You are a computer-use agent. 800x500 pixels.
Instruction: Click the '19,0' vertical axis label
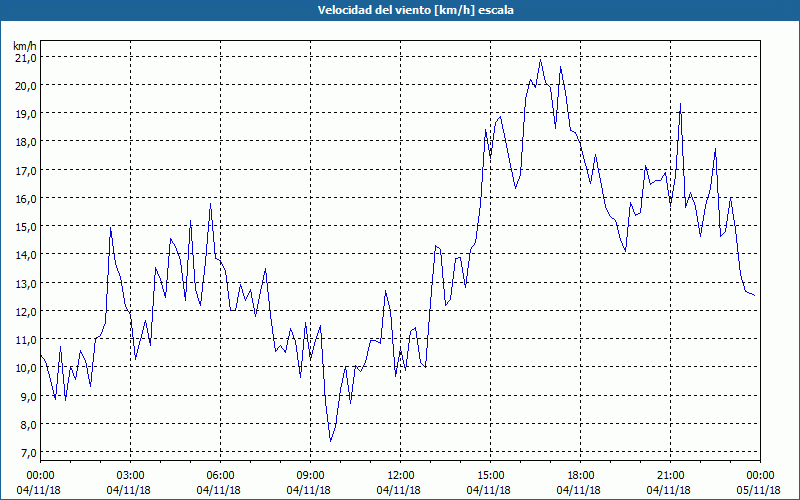(26, 114)
